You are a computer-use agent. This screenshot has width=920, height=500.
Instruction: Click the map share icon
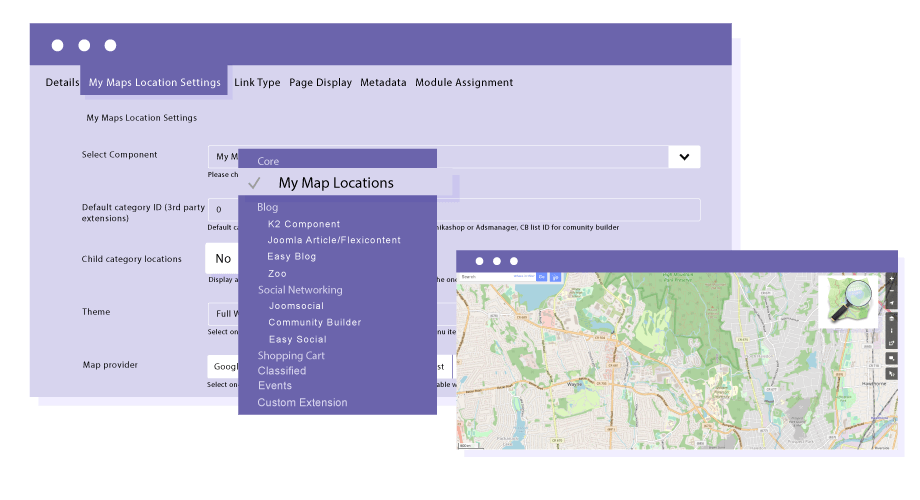click(891, 343)
